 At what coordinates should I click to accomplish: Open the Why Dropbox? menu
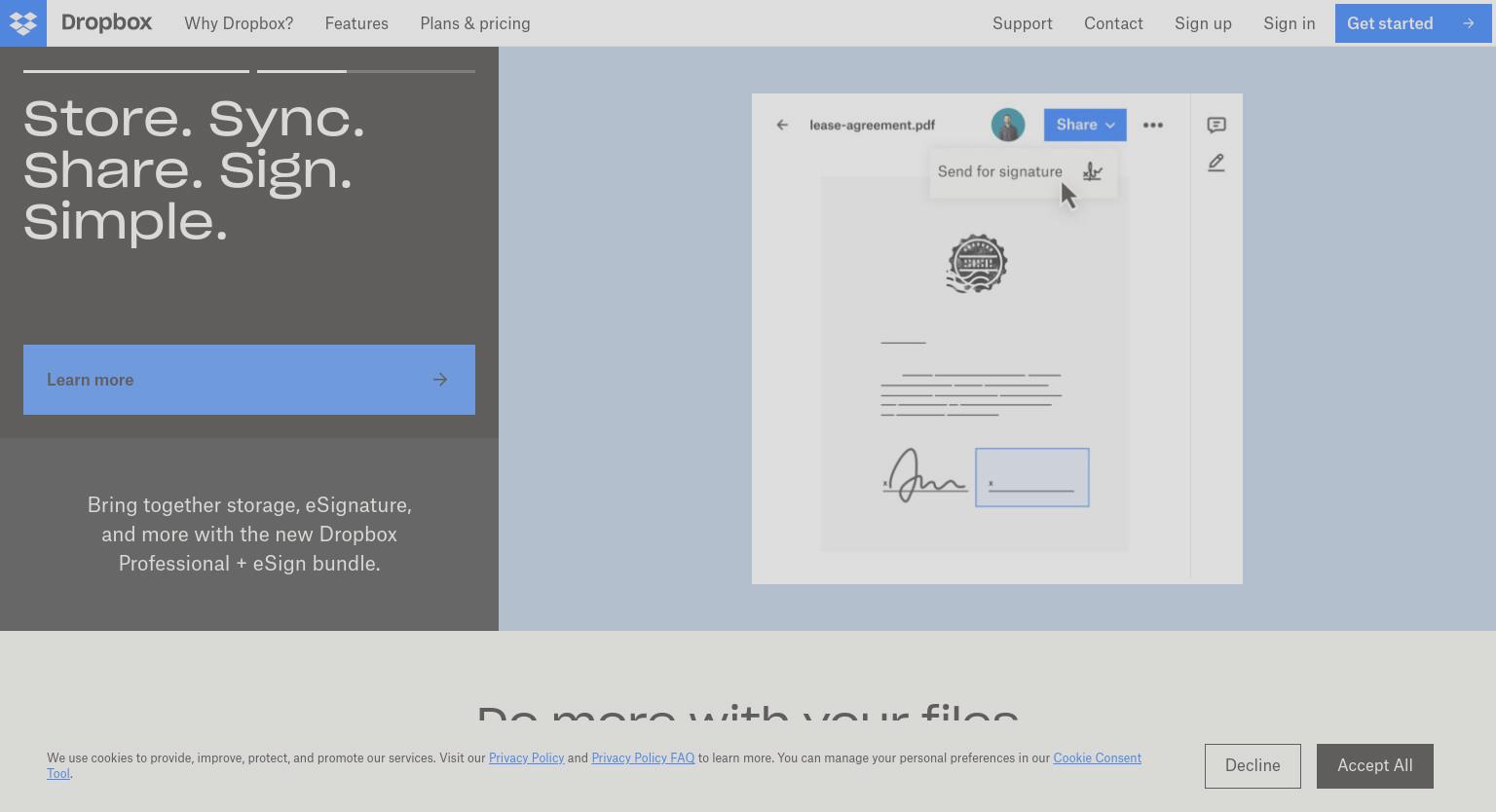tap(239, 23)
